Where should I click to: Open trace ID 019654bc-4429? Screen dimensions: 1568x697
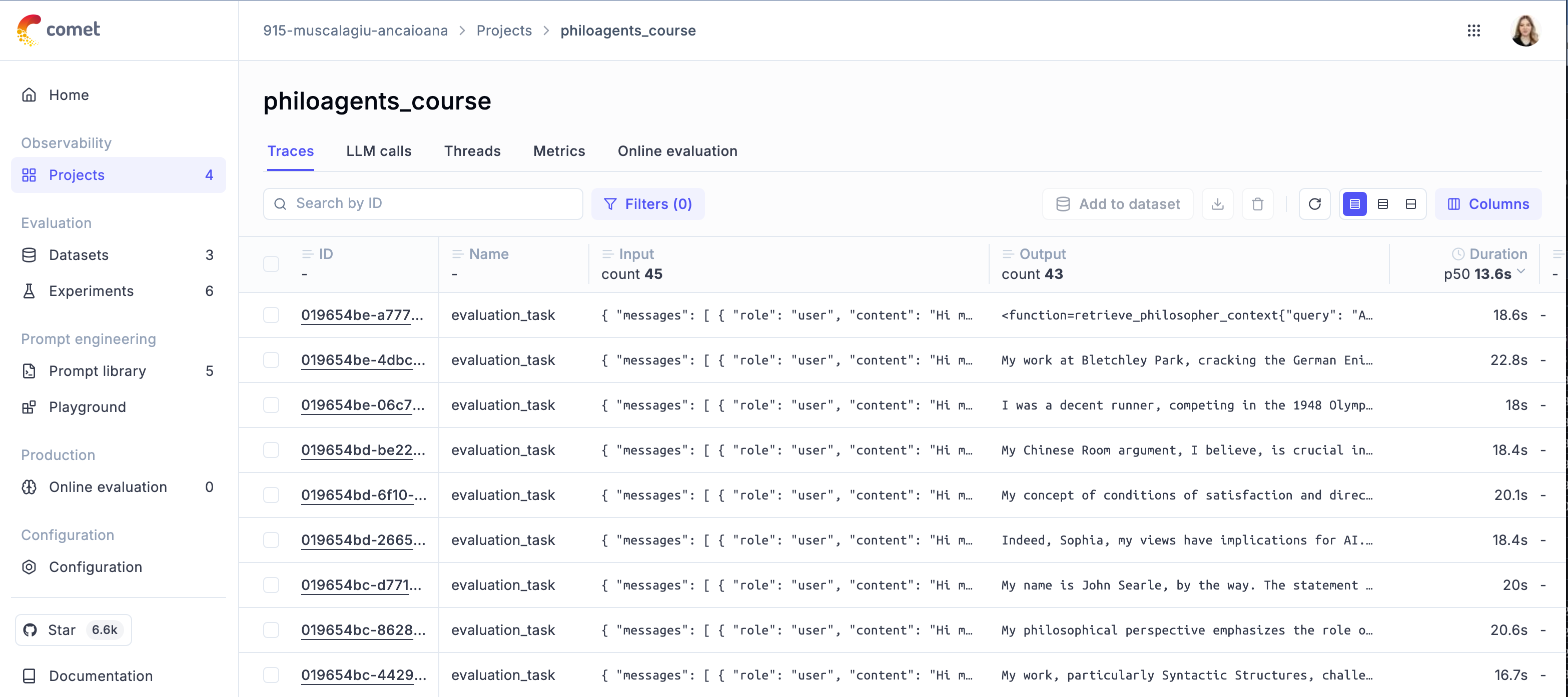click(x=363, y=675)
